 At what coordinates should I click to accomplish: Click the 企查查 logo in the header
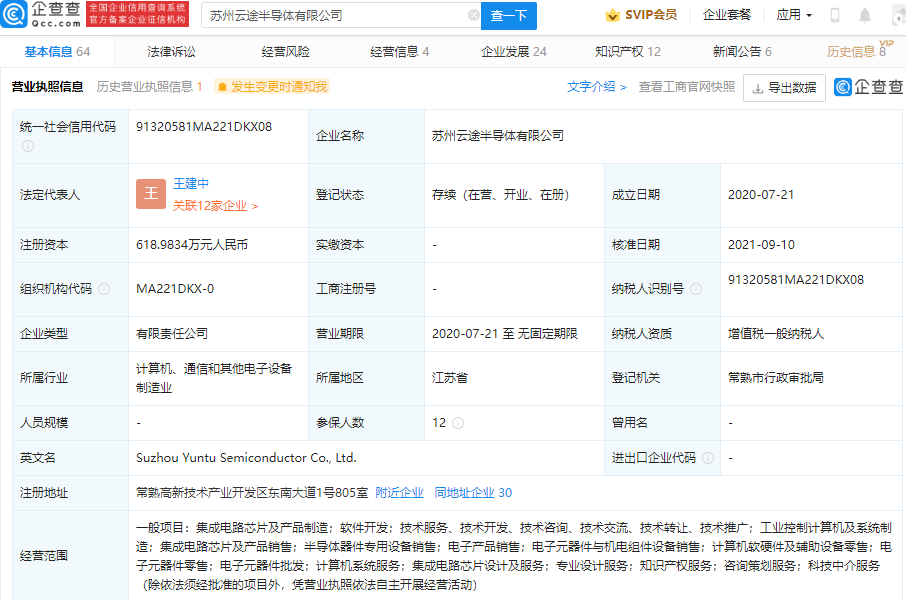pos(42,14)
